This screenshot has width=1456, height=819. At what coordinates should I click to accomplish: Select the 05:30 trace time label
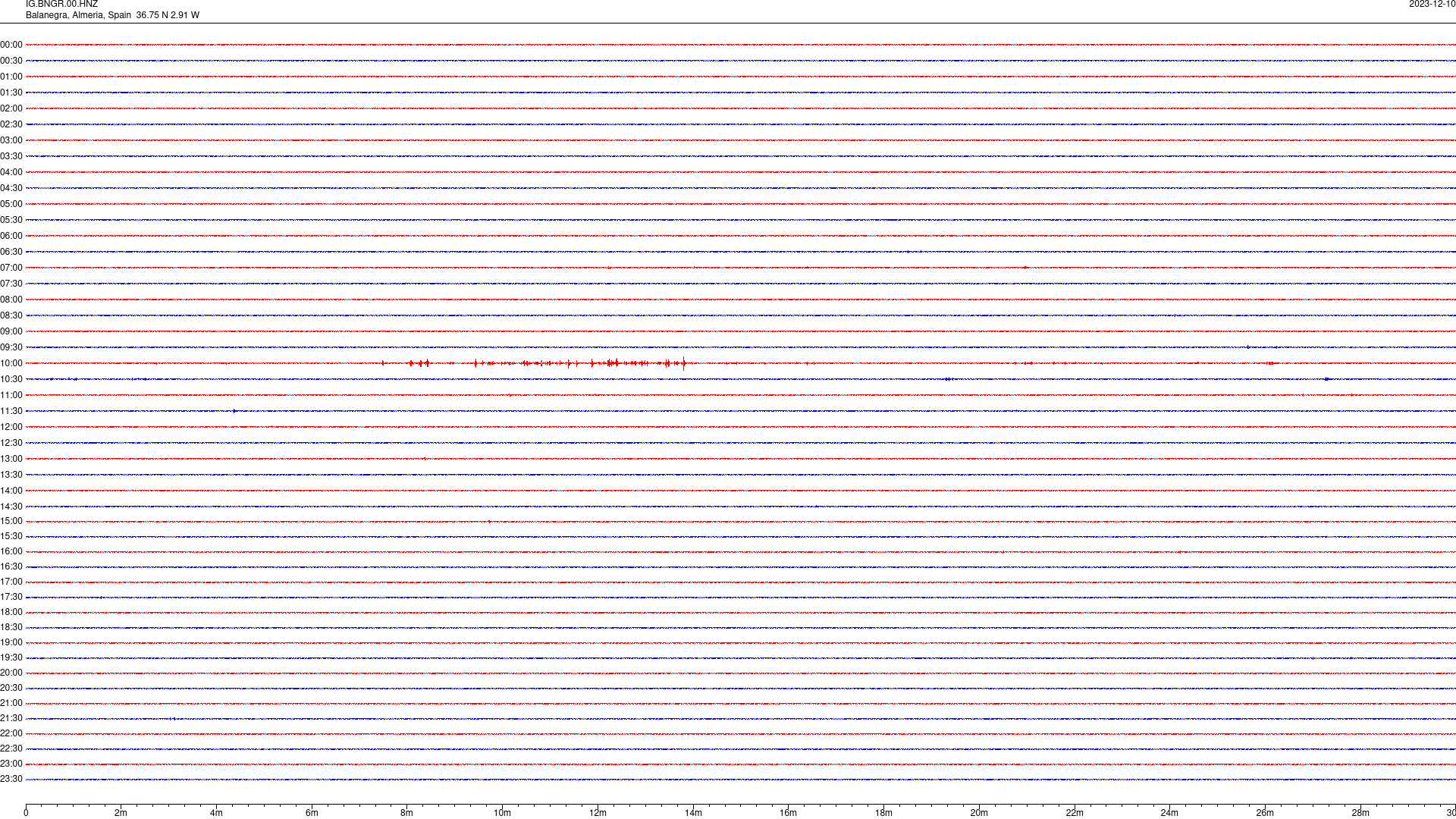(x=11, y=220)
